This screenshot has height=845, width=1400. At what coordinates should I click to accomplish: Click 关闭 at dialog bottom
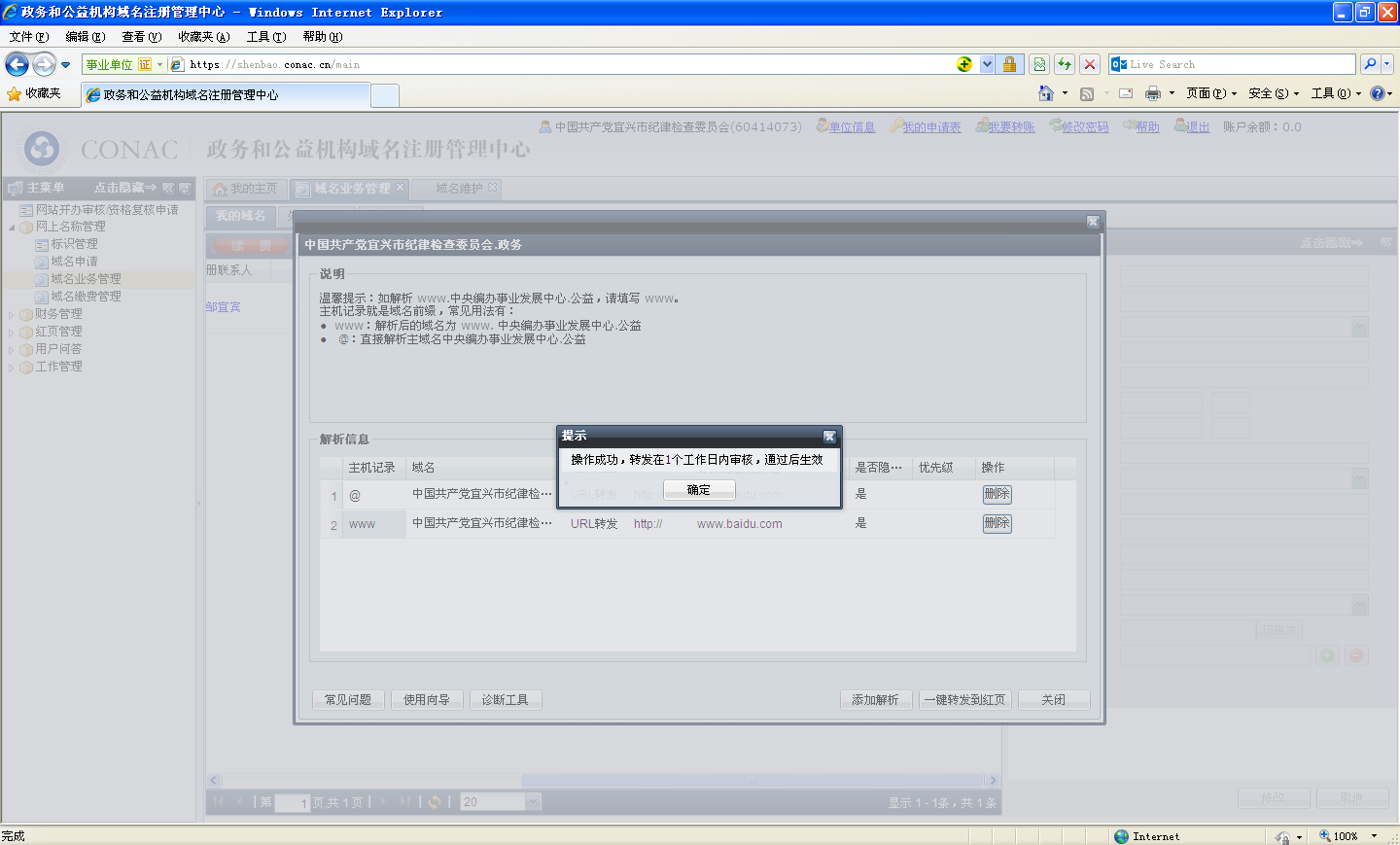point(1054,700)
